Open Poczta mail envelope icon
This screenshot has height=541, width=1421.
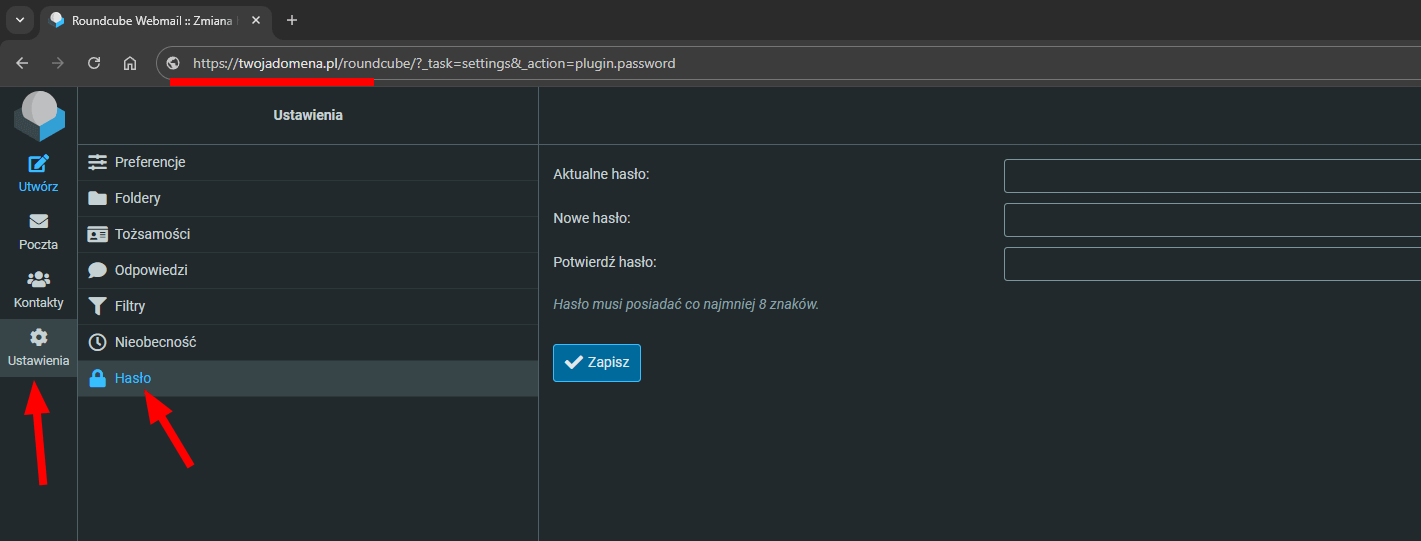[x=38, y=222]
